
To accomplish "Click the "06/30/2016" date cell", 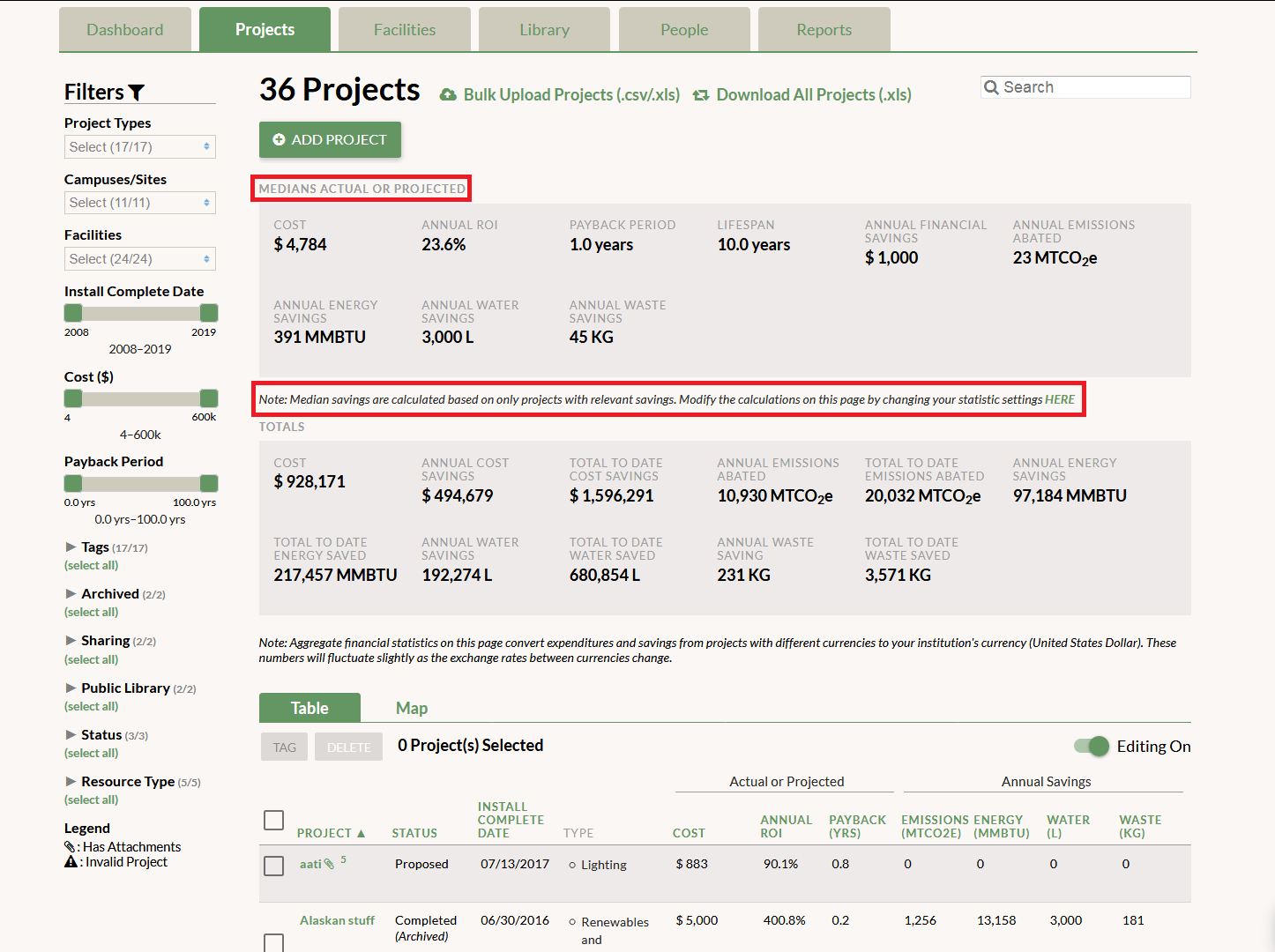I will pyautogui.click(x=515, y=920).
